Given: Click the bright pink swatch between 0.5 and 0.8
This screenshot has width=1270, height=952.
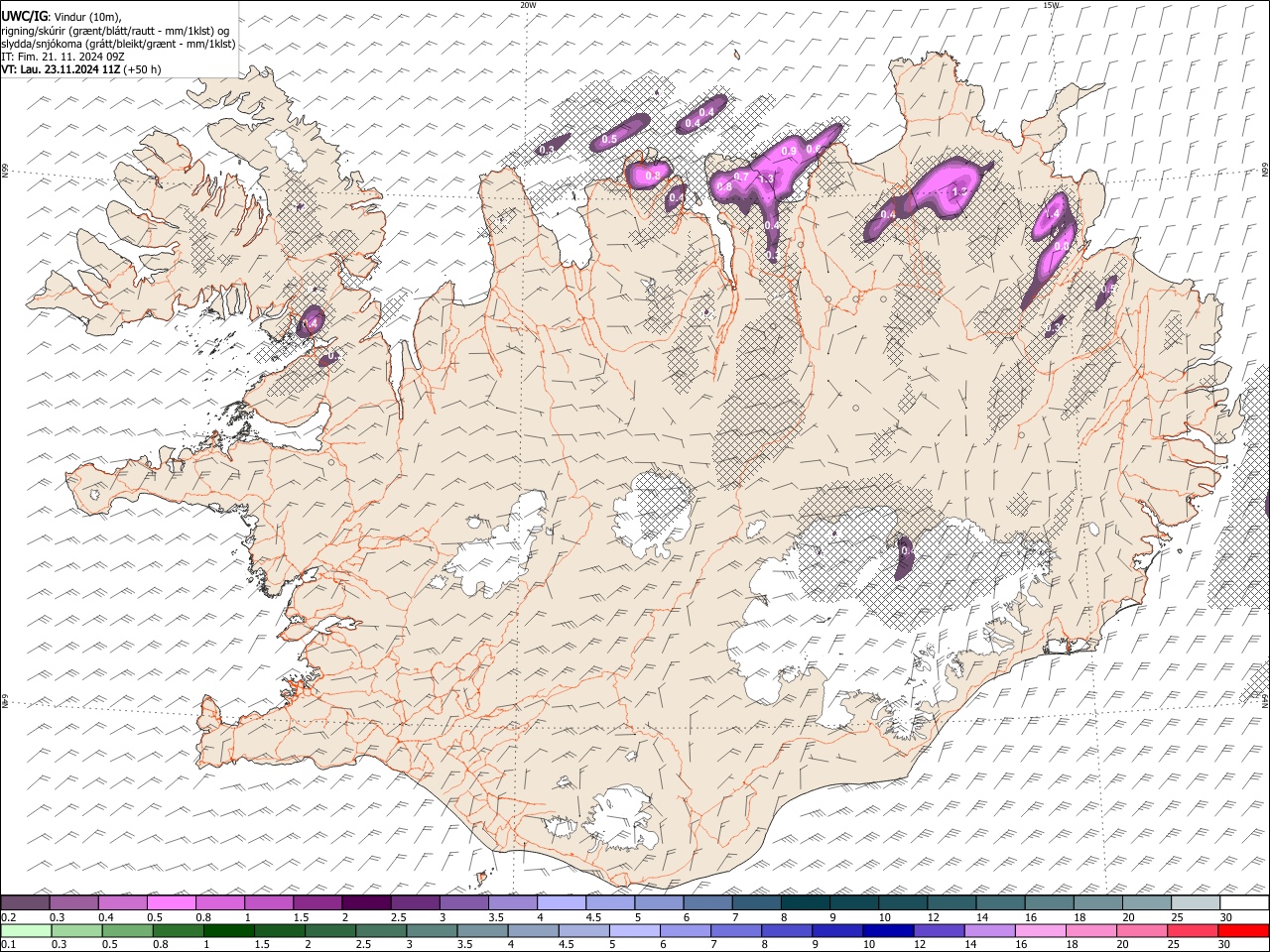Looking at the screenshot, I should [171, 902].
